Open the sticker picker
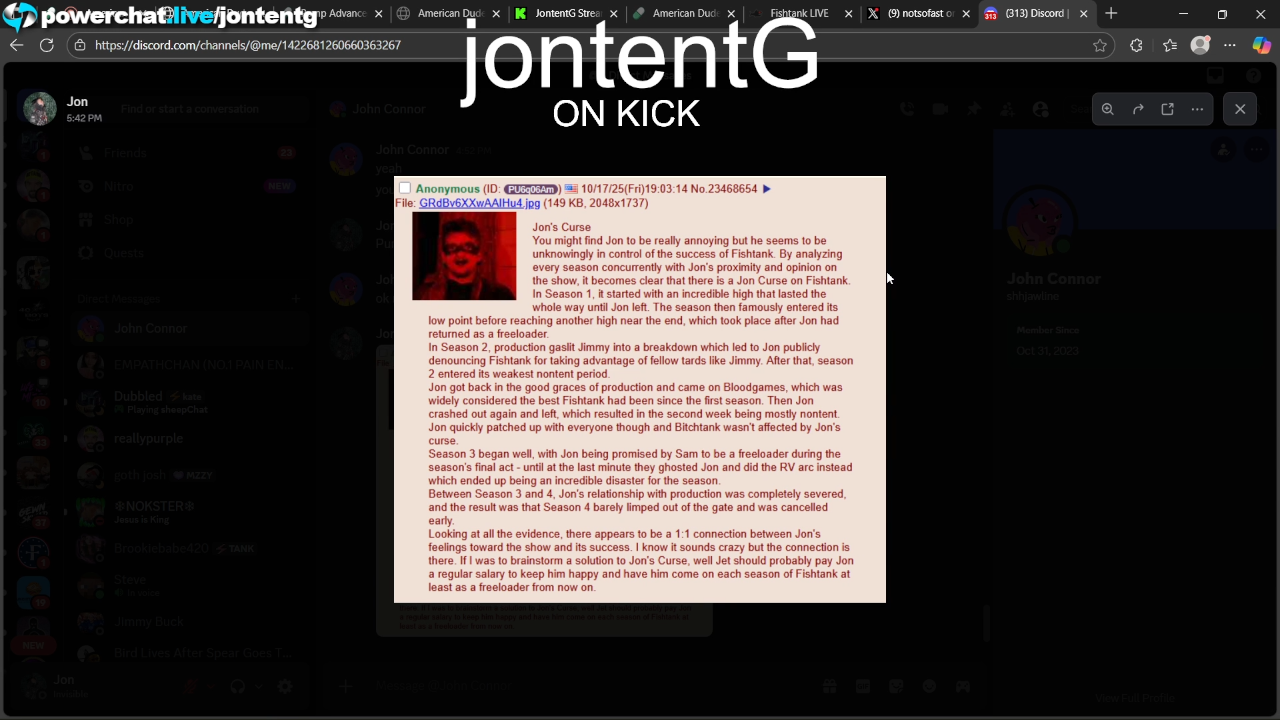The image size is (1280, 720). coord(896,686)
